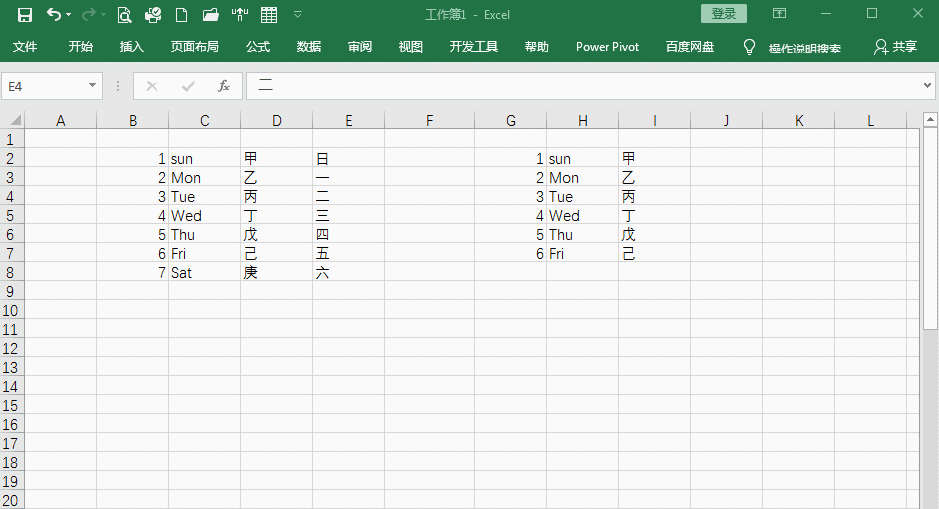Click the vertical scrollbar up arrow

click(930, 119)
